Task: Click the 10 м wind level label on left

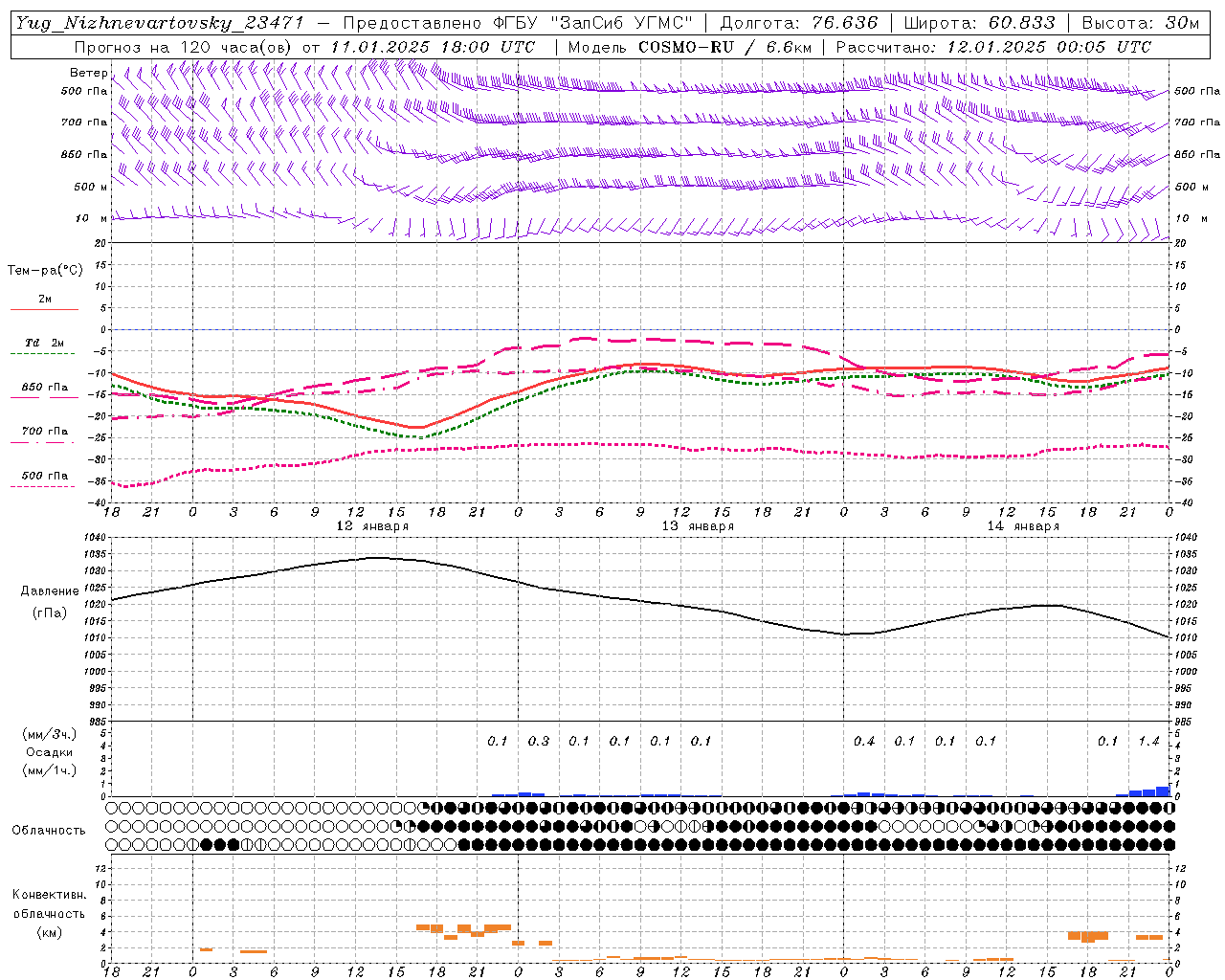Action: [x=91, y=219]
